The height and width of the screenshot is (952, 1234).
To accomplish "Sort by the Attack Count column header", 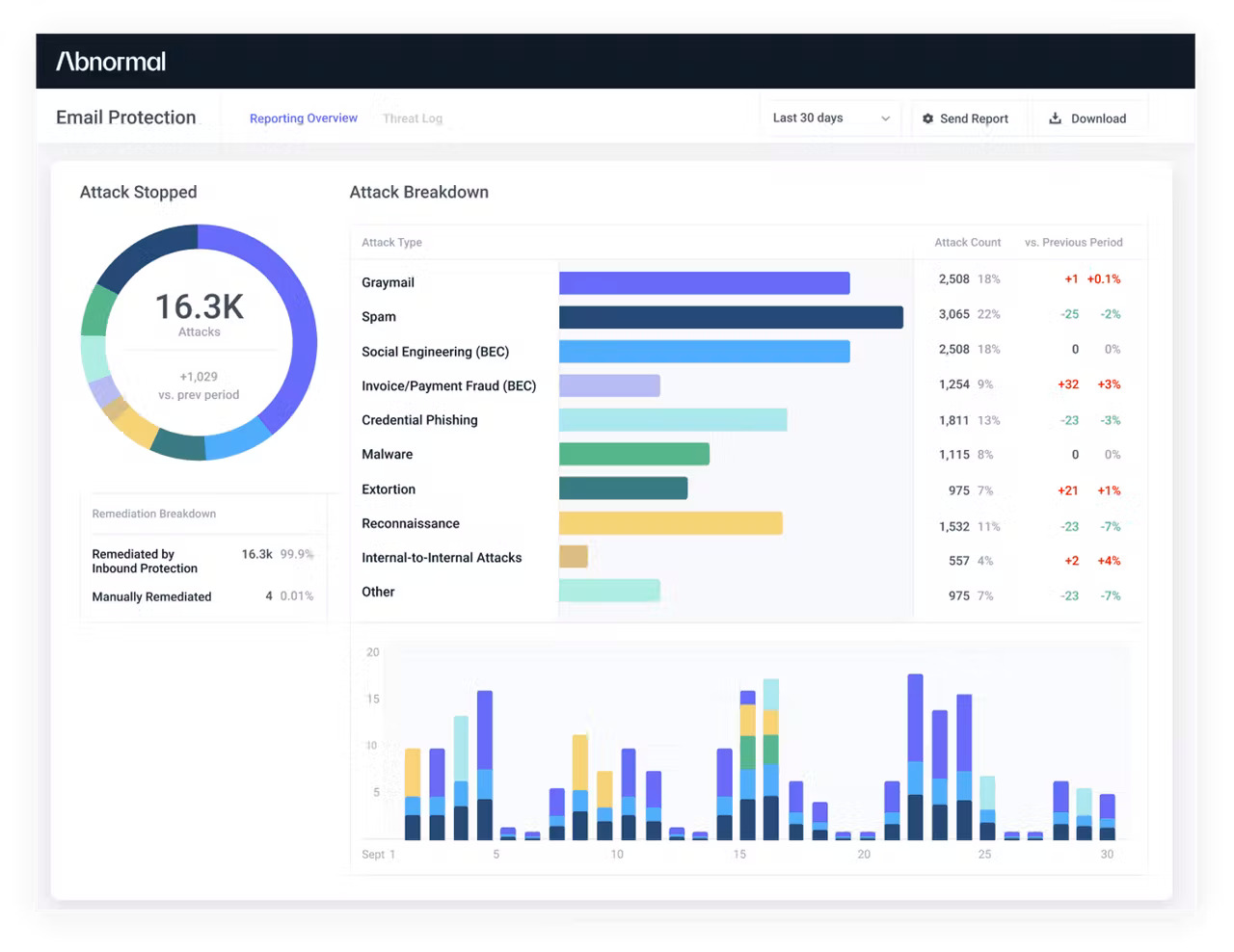I will coord(967,243).
